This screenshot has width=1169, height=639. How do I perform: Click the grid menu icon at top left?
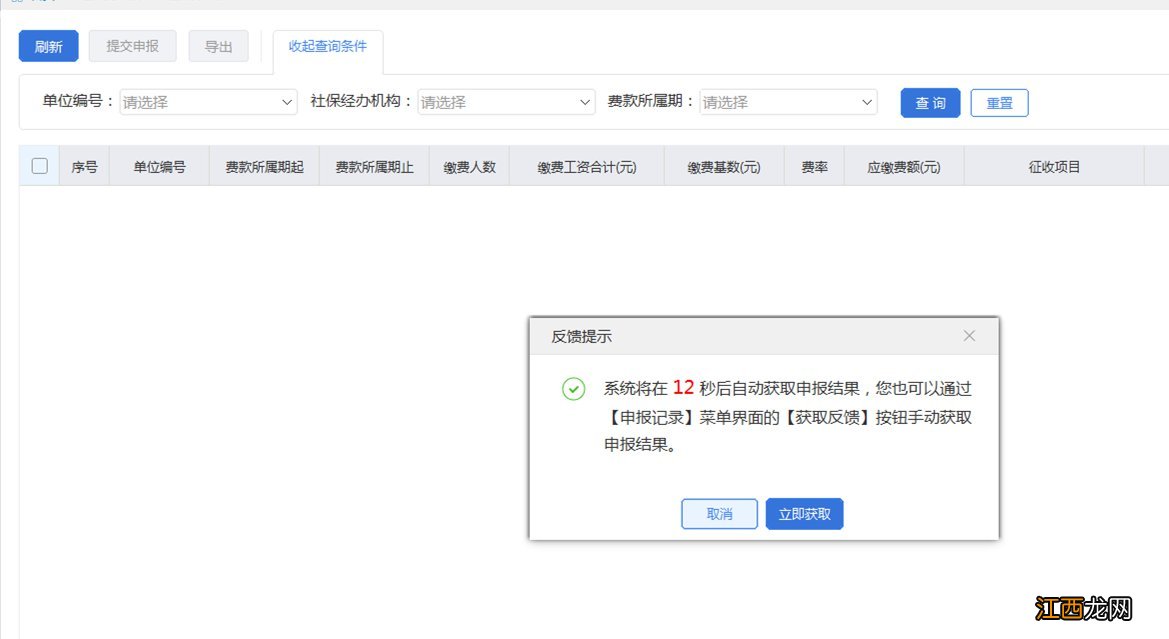(13, 2)
